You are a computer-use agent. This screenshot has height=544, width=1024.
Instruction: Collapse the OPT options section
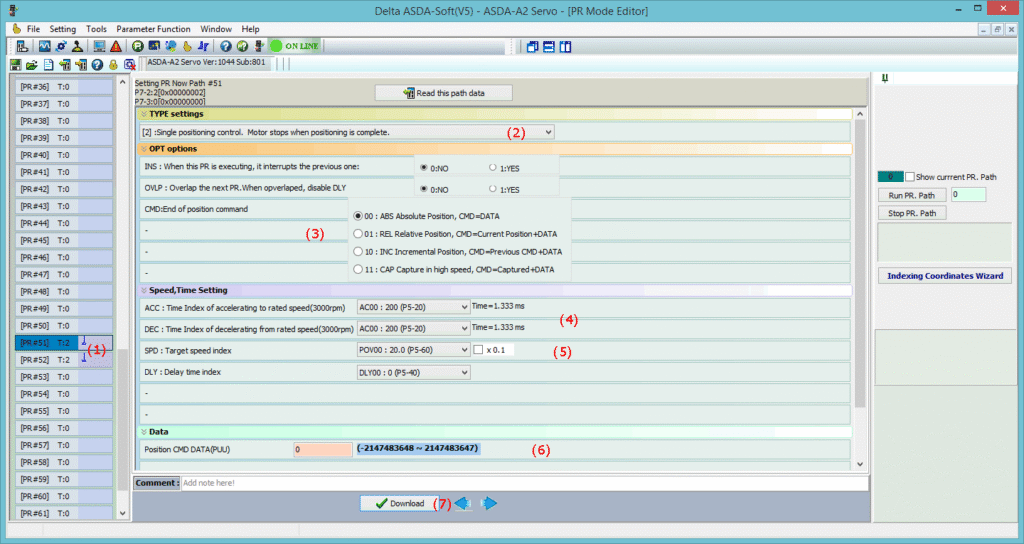(x=144, y=149)
